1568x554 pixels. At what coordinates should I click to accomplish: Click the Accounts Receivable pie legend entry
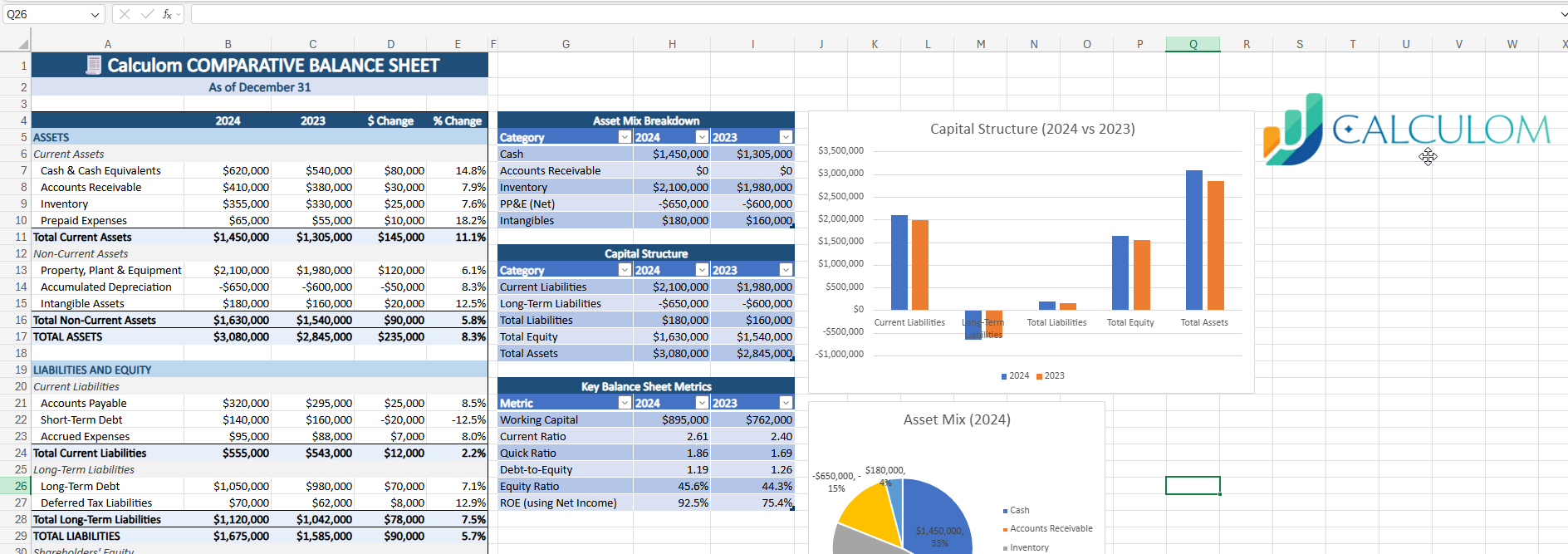coord(1047,528)
